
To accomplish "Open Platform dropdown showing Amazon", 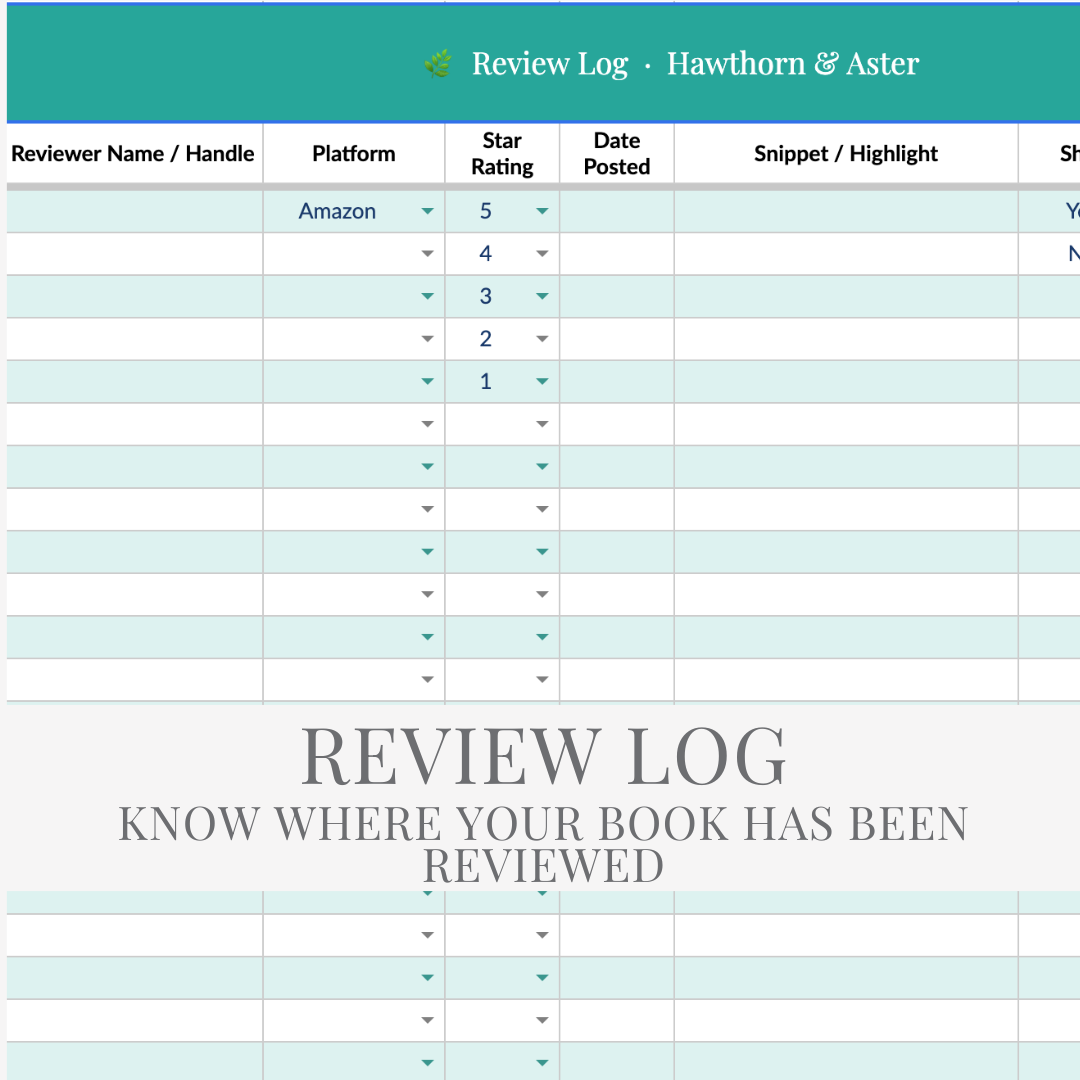I will (x=427, y=211).
